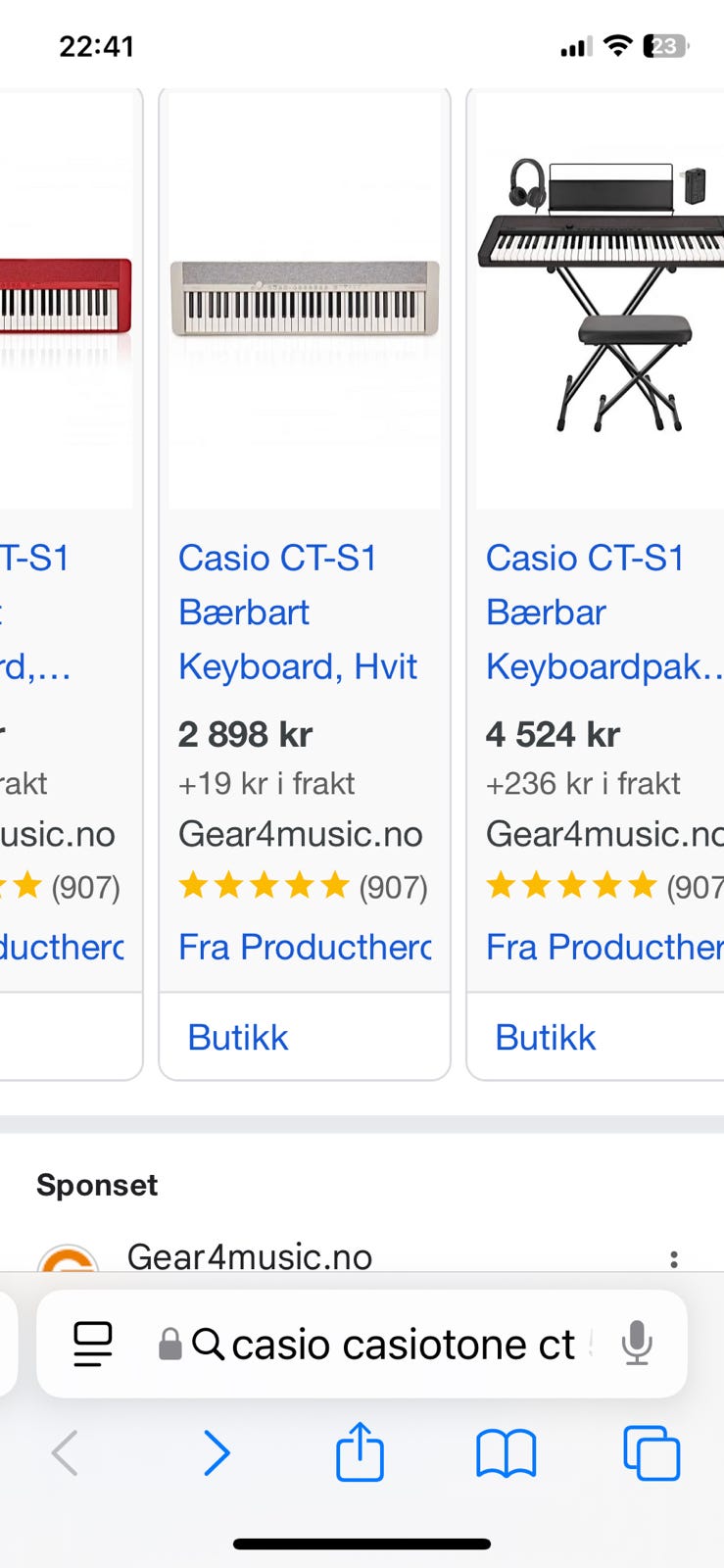Image resolution: width=724 pixels, height=1568 pixels.
Task: Open the Casio CT-S1 Bærbart Keyboard, Hvit link
Action: pyautogui.click(x=298, y=612)
